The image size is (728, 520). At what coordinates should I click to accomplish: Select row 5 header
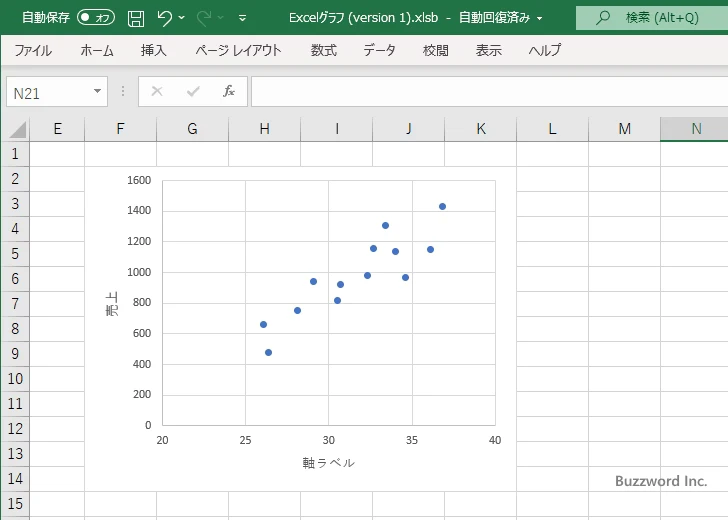[x=15, y=254]
